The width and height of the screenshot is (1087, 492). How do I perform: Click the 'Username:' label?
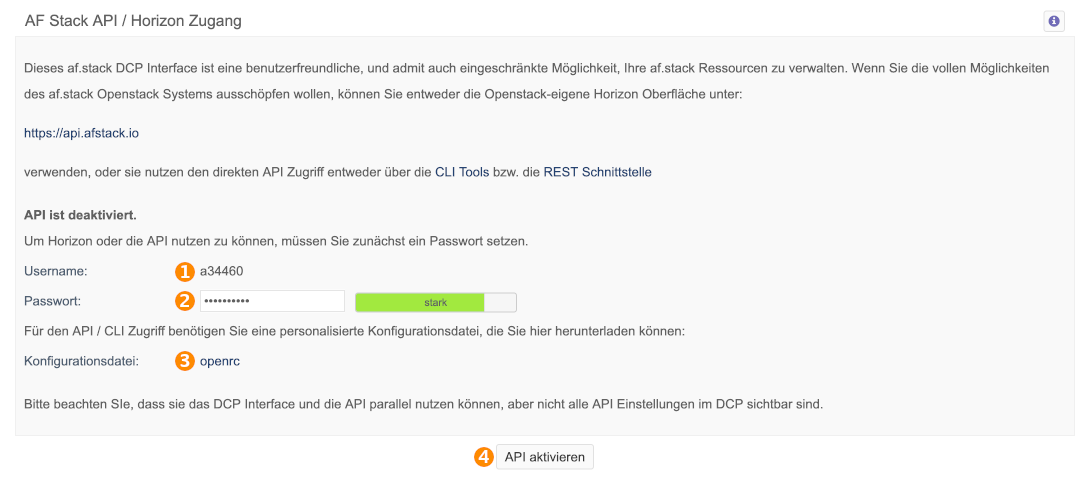[55, 272]
